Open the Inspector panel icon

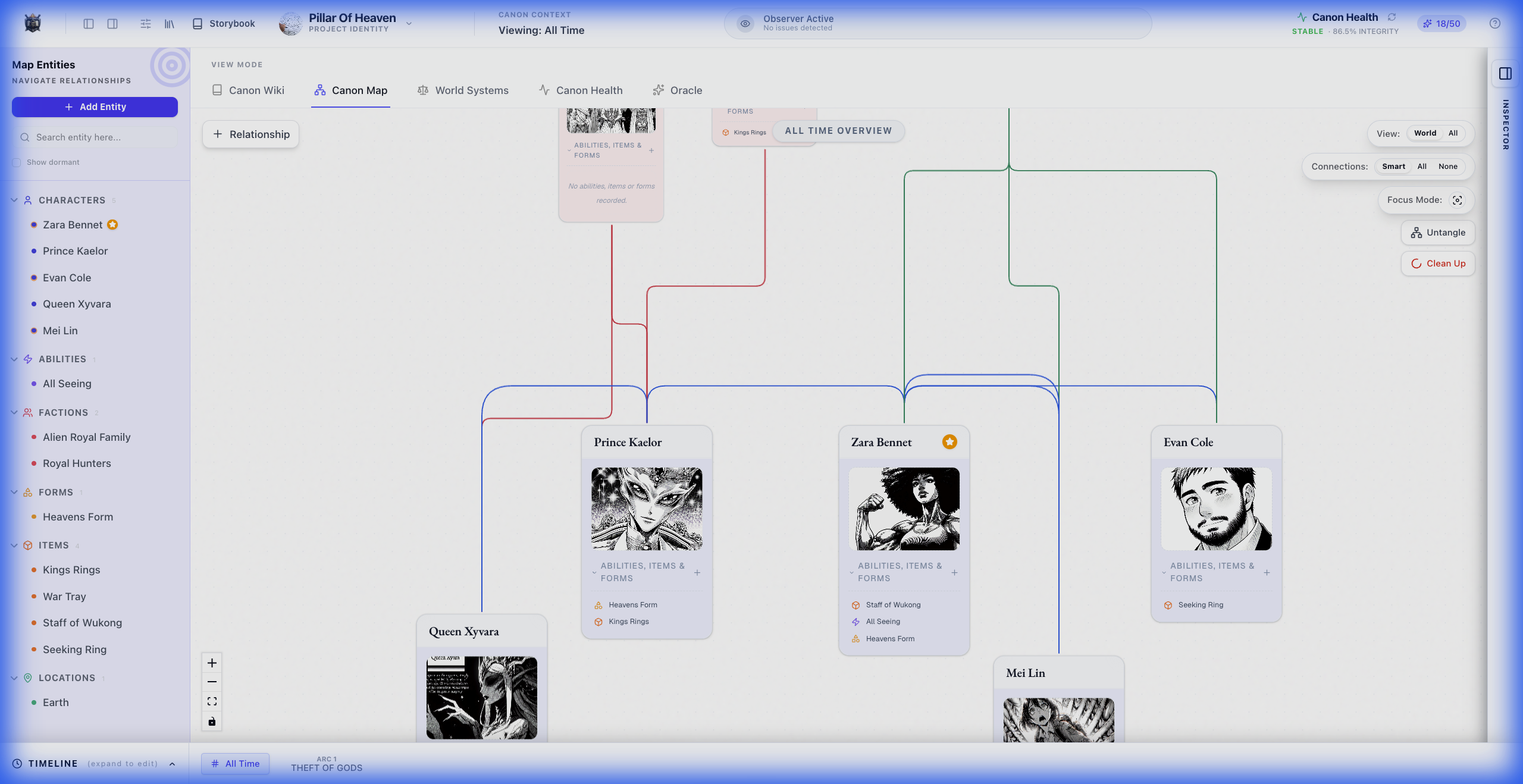1505,74
